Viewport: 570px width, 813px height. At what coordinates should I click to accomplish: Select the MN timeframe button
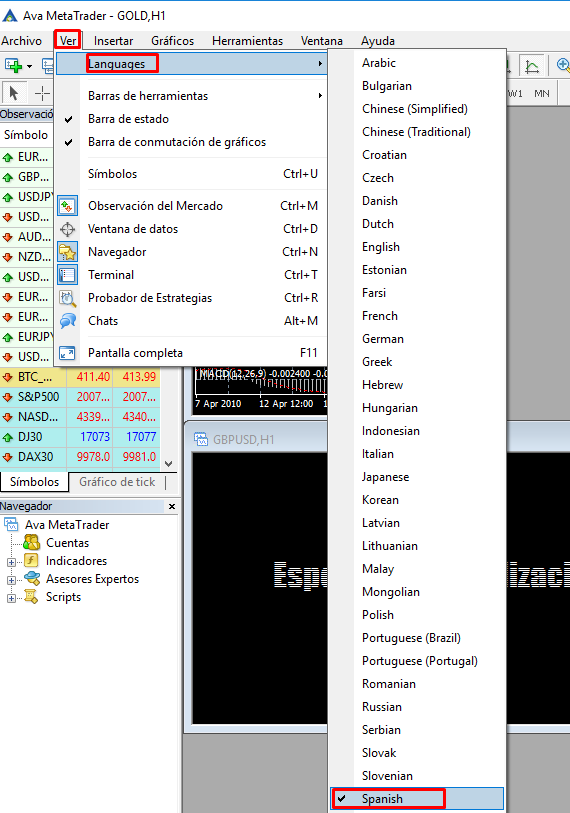541,93
